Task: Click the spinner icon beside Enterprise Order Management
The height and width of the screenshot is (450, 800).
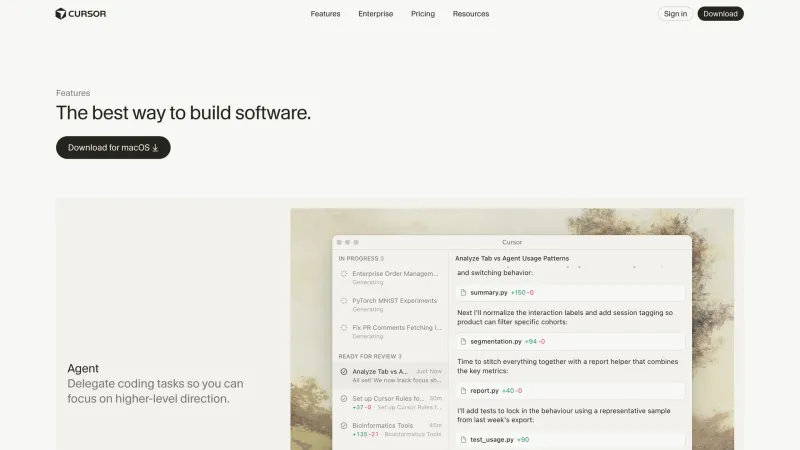Action: tap(344, 274)
